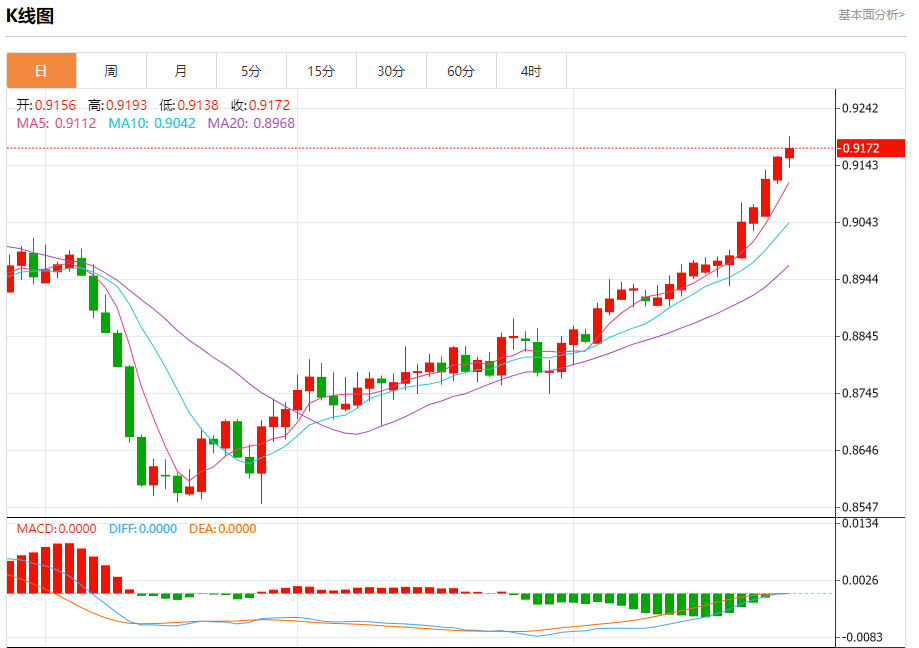The image size is (919, 648).
Task: Click the MA10: 0.9042 legend
Action: [x=152, y=123]
